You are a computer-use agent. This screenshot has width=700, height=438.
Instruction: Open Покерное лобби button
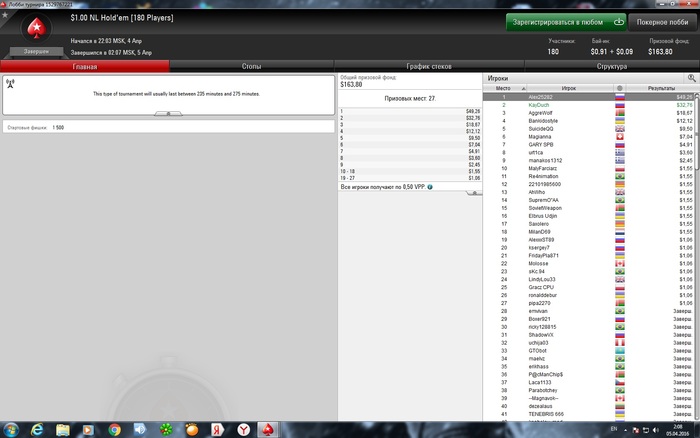662,22
